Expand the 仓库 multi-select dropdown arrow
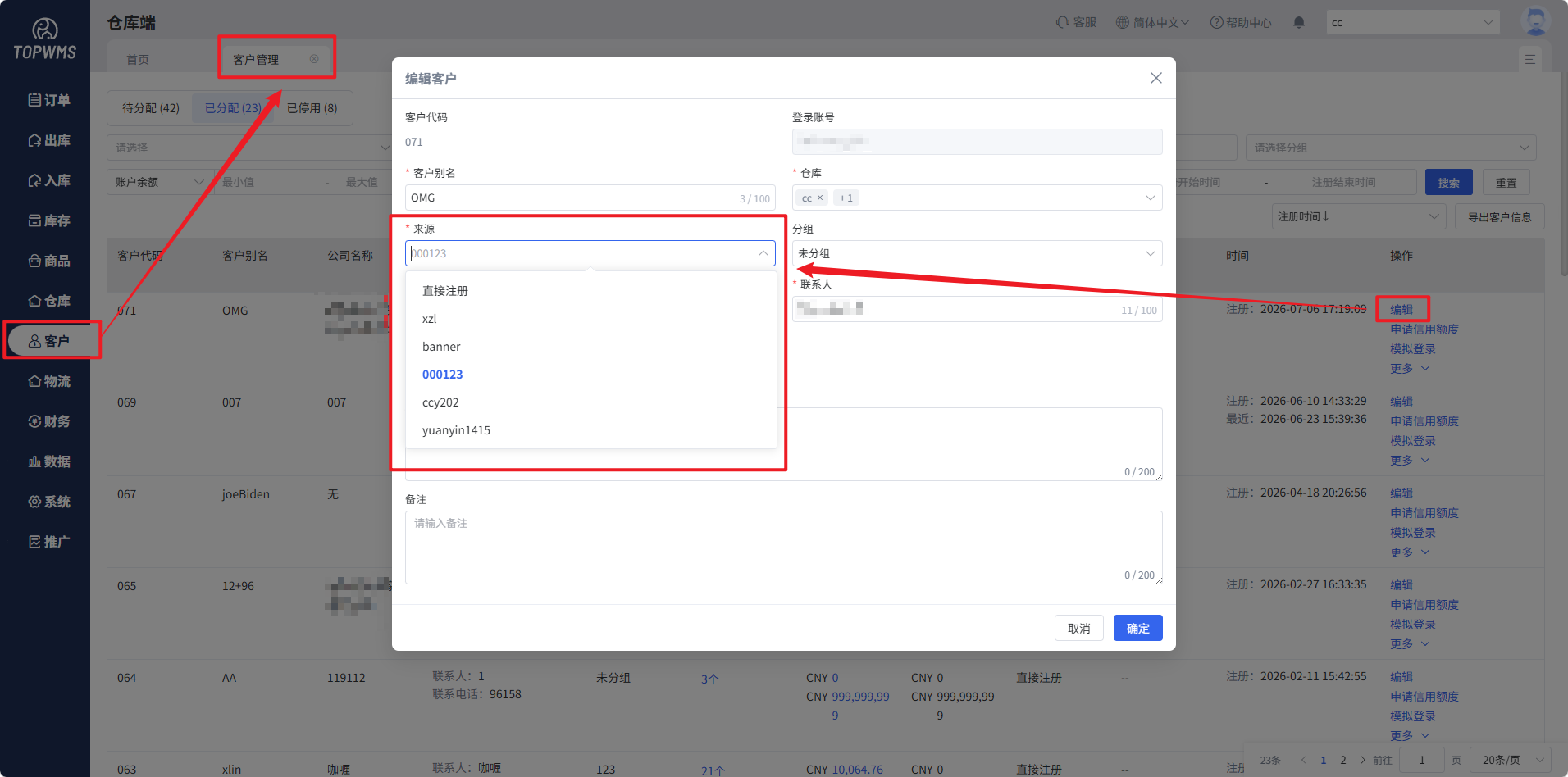 1150,198
